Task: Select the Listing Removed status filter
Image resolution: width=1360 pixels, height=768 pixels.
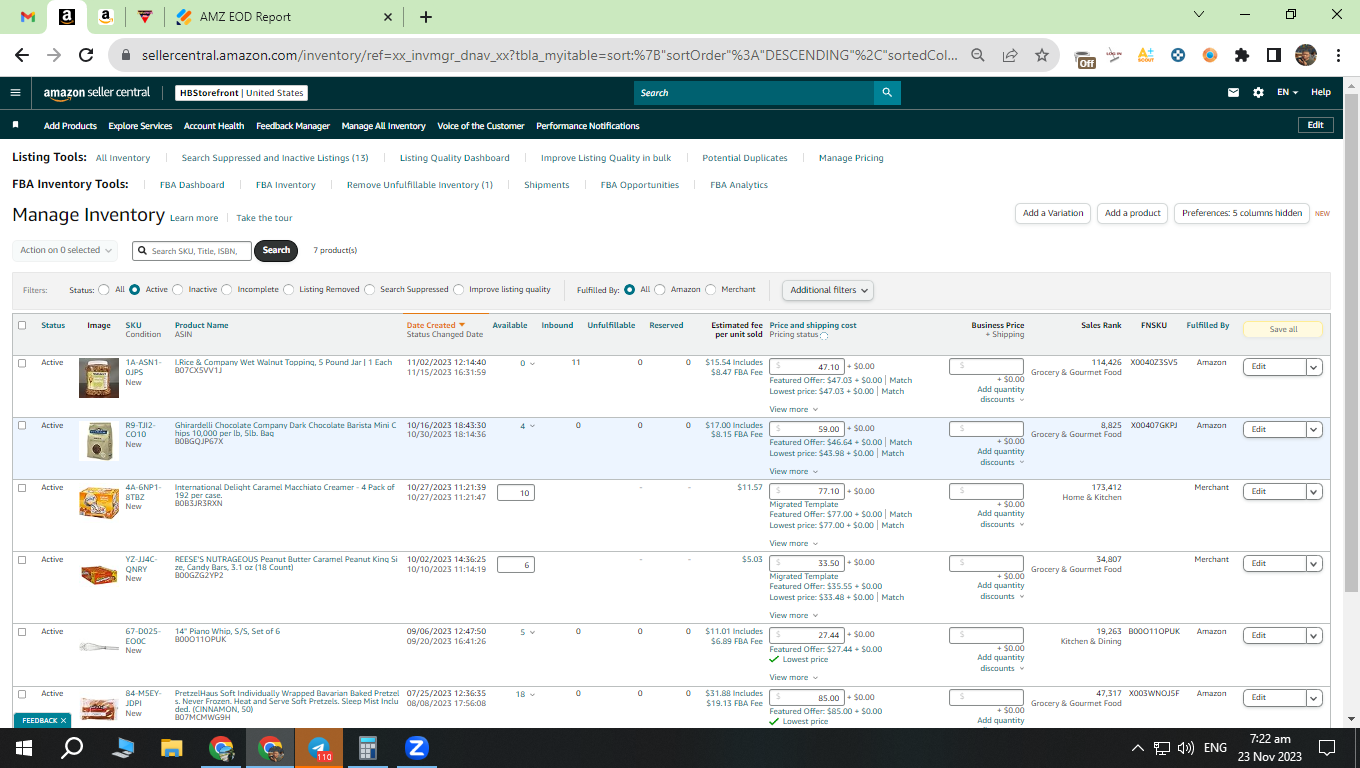Action: [289, 290]
